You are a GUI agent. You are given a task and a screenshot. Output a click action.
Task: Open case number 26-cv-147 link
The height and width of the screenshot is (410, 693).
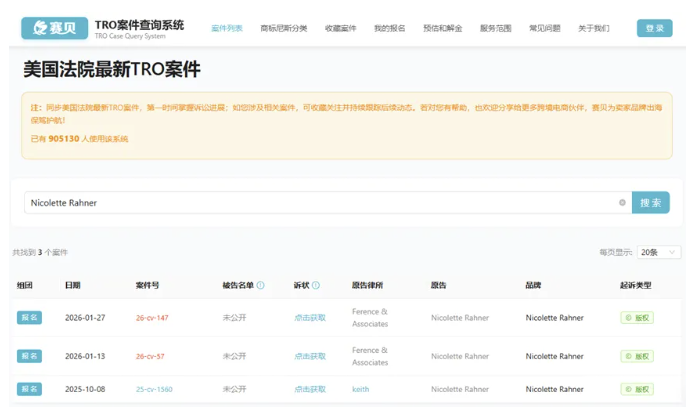[152, 318]
